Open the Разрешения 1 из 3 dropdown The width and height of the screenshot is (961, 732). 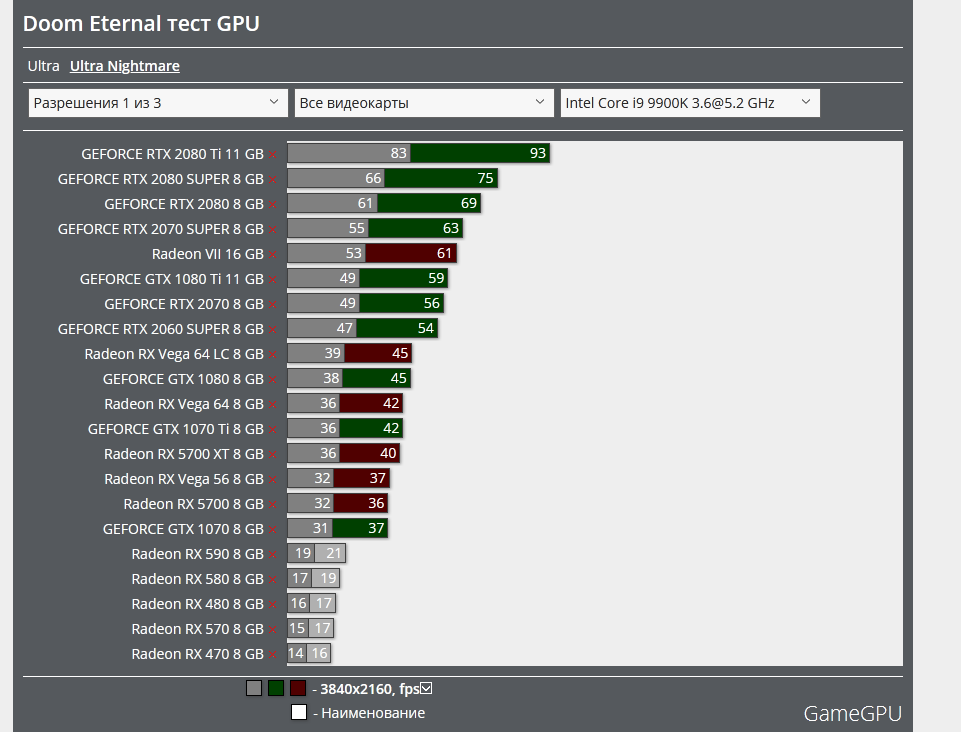click(x=157, y=102)
